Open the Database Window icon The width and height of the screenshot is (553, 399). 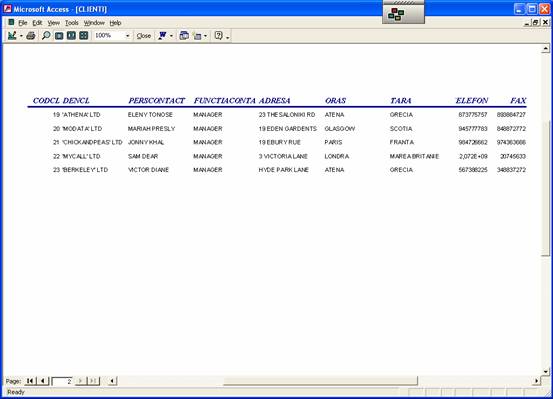coord(184,35)
